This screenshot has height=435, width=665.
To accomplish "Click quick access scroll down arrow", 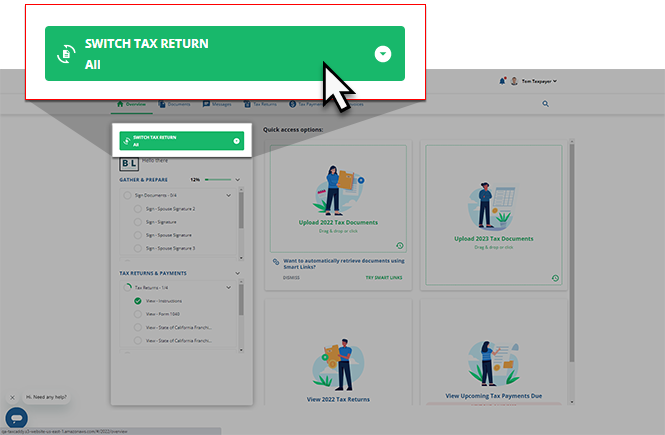I will coord(572,402).
